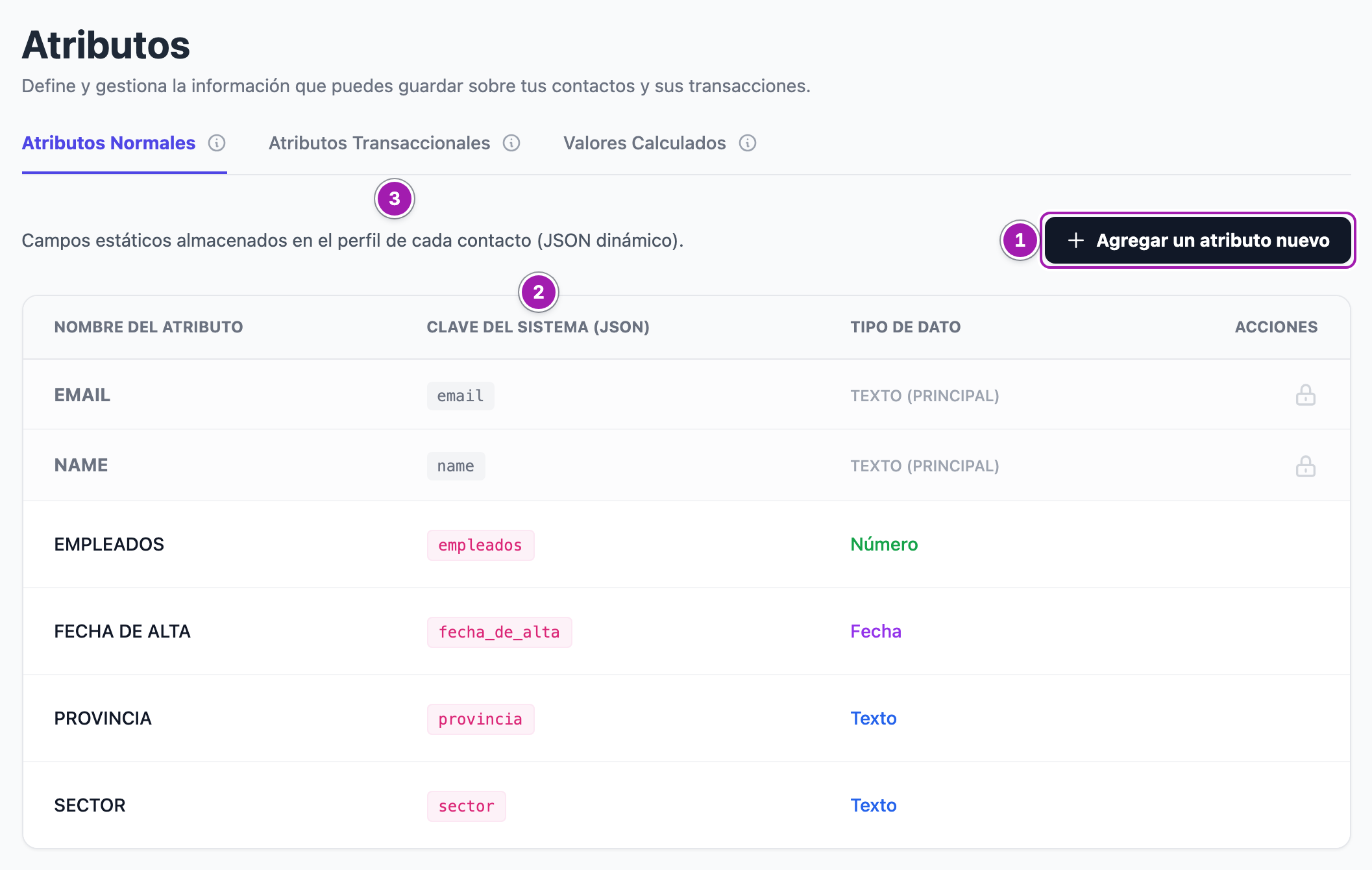Select the SECTOR attribute name
This screenshot has height=870, width=1372.
tap(90, 805)
